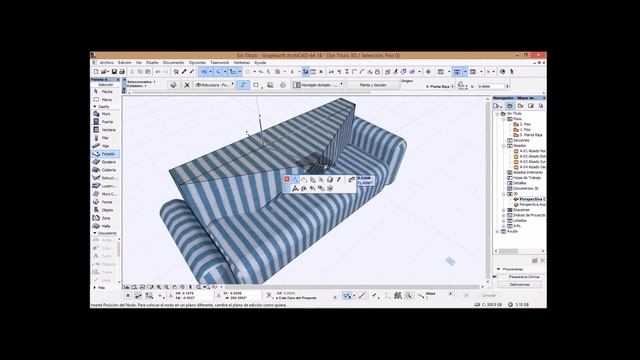Screen dimensions: 640x360
Task: Open the A-03 Alzado Sur elevation
Action: [x=530, y=162]
